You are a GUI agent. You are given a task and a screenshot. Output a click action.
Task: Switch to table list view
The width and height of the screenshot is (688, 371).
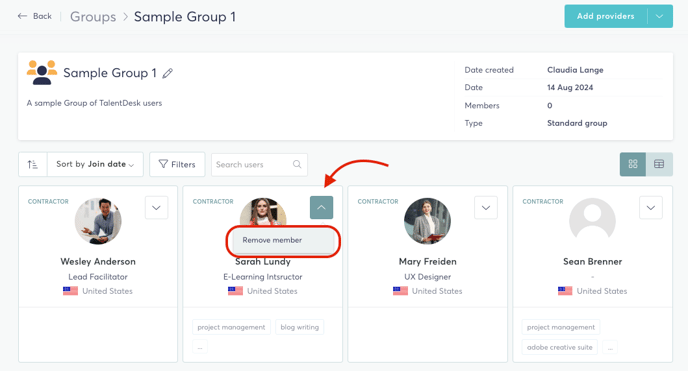click(659, 164)
